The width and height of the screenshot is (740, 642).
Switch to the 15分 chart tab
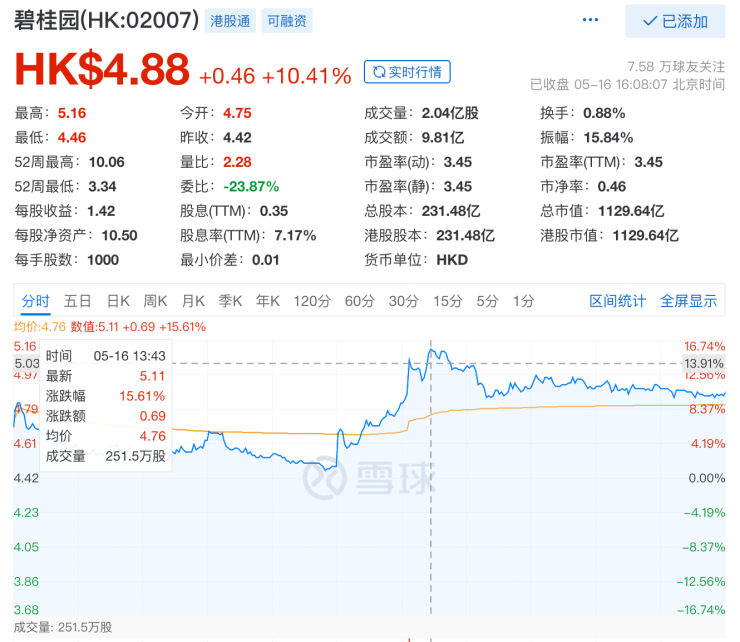[448, 301]
